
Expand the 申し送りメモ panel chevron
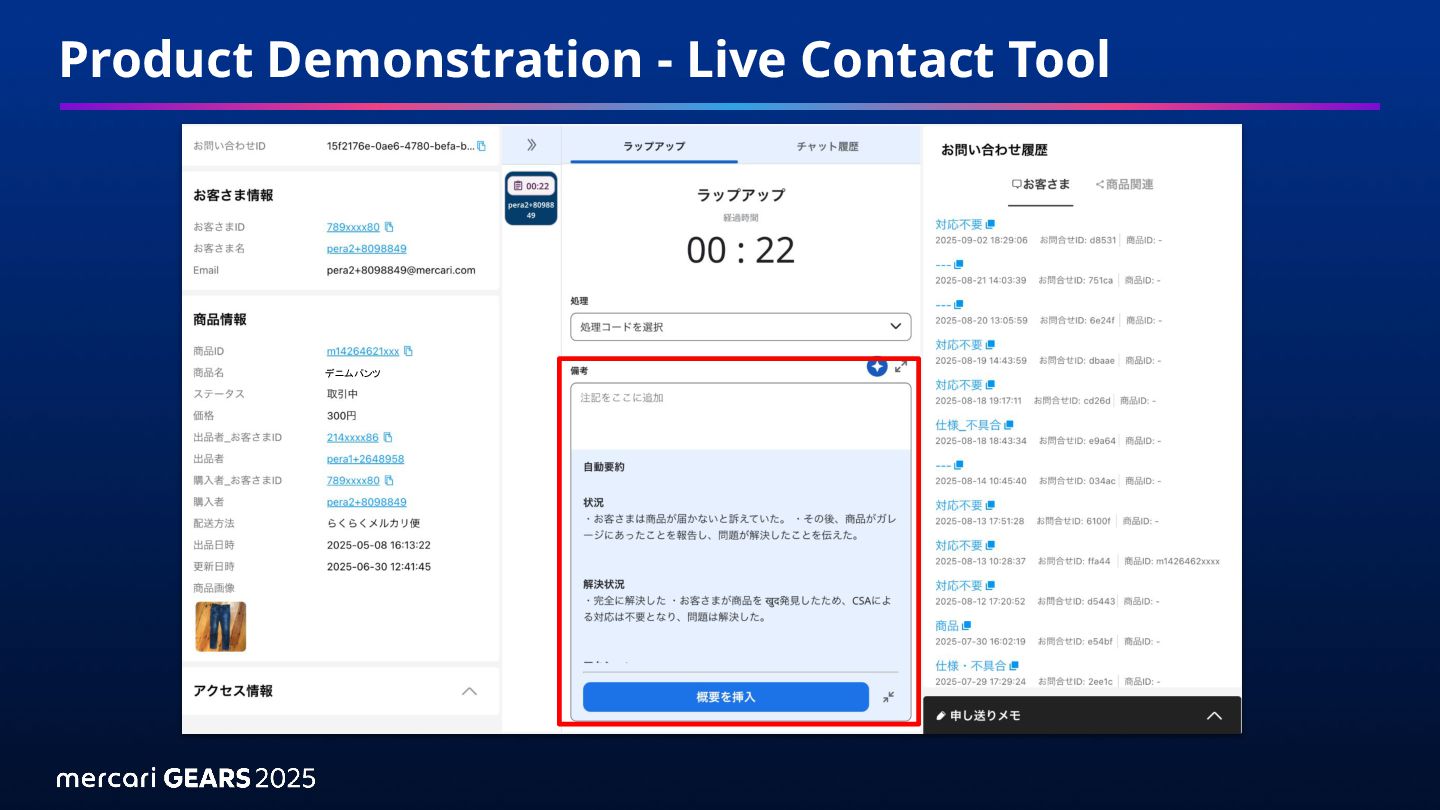(x=1214, y=716)
